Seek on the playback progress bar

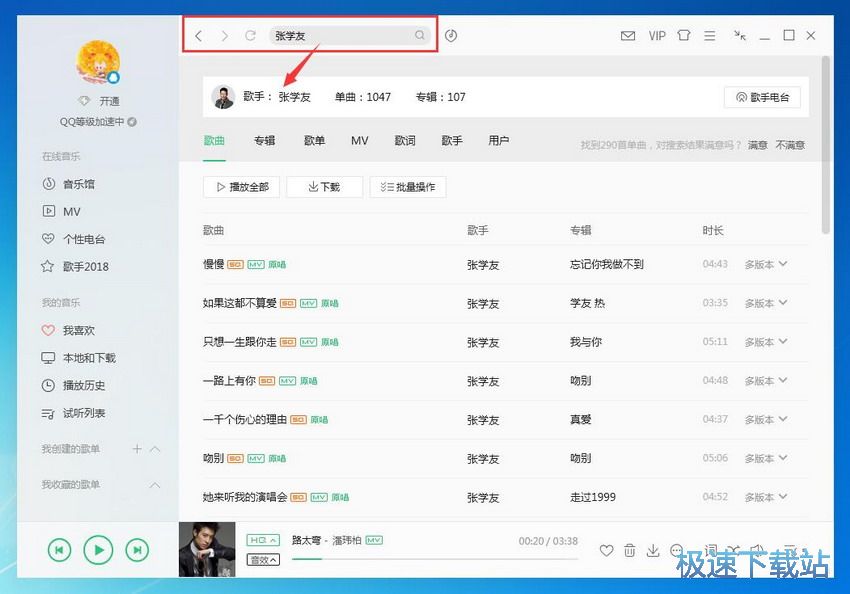(435, 559)
